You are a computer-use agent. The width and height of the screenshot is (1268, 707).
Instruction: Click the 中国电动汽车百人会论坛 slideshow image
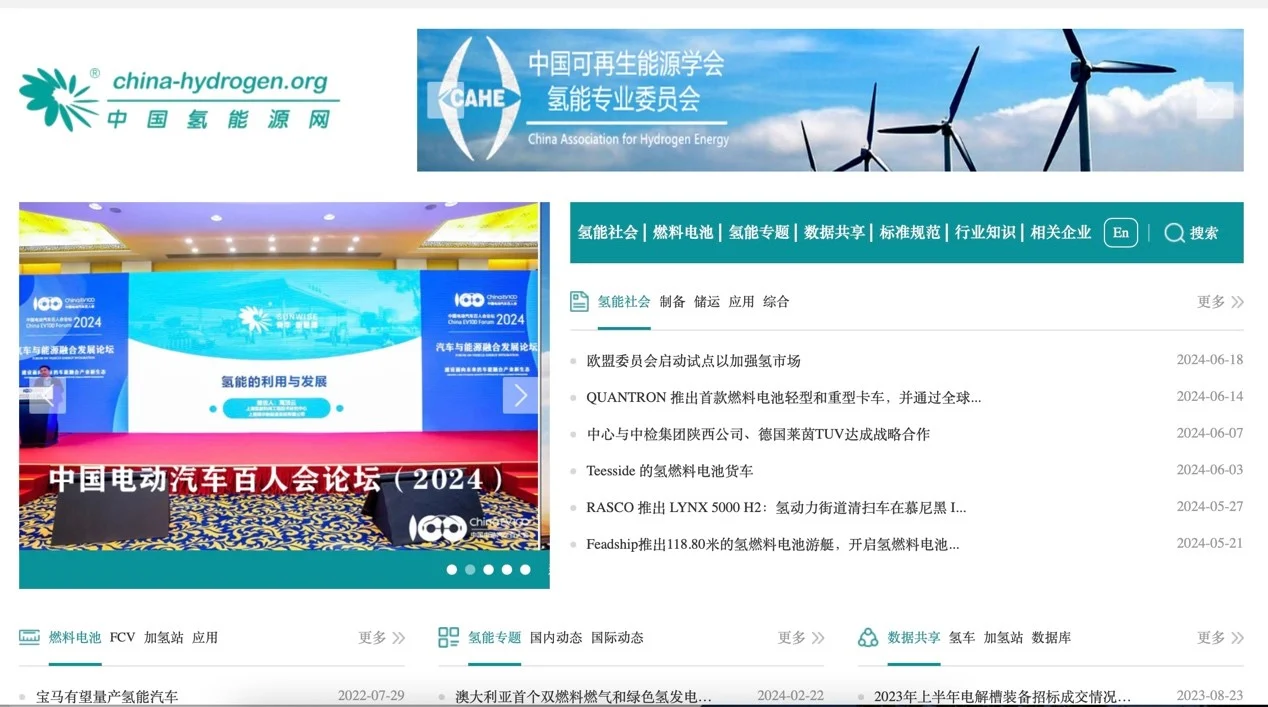(x=279, y=376)
